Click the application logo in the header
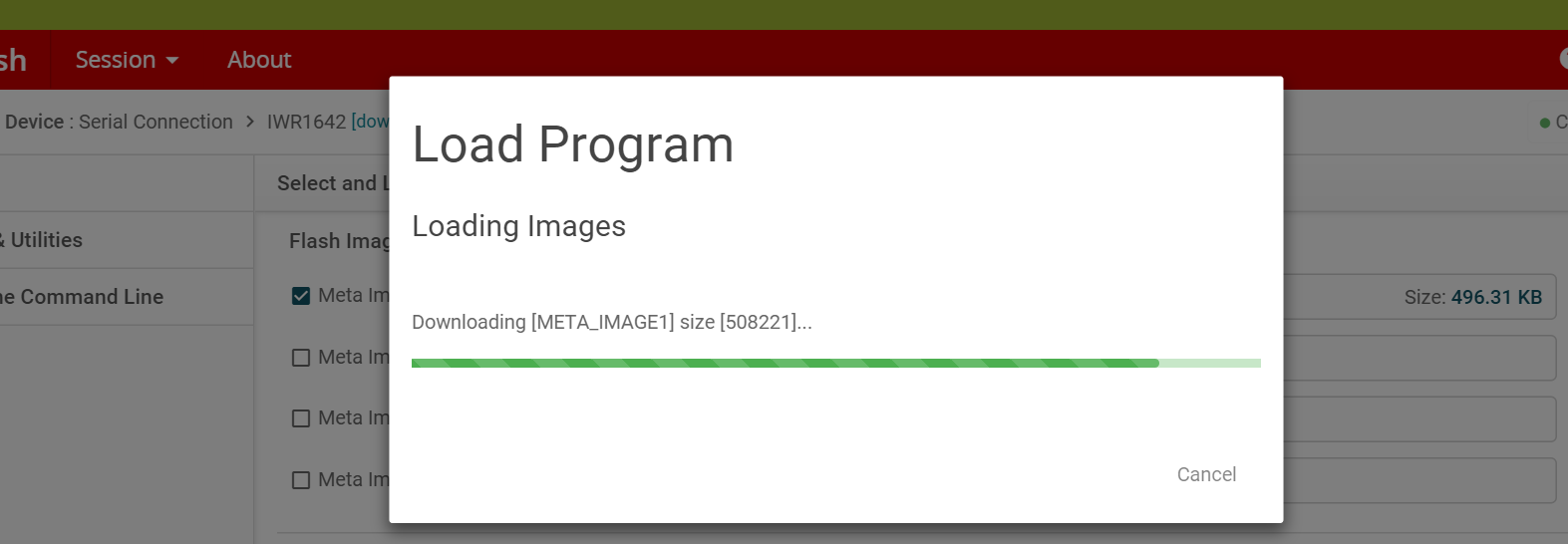 coord(13,60)
